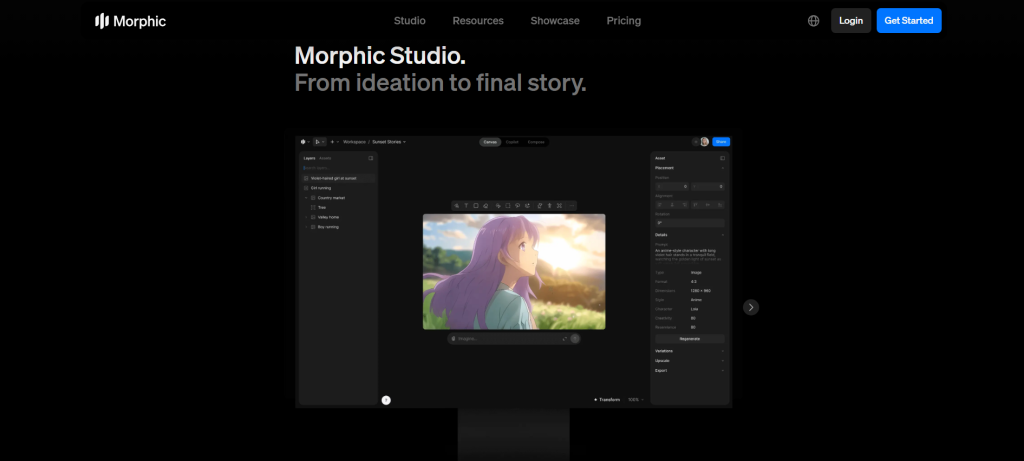
Task: Select the Text tool in the canvas toolbar
Action: pyautogui.click(x=466, y=206)
